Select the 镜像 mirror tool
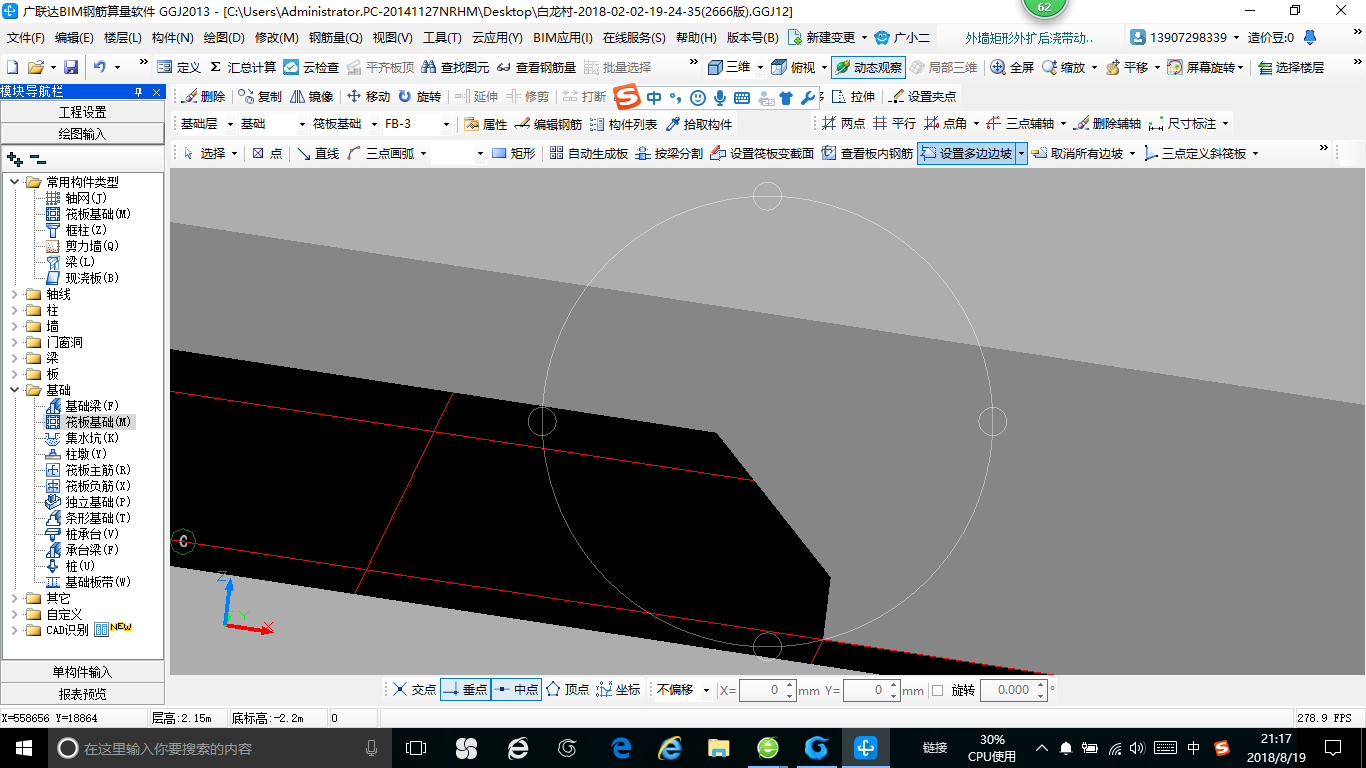This screenshot has width=1366, height=768. pyautogui.click(x=312, y=97)
